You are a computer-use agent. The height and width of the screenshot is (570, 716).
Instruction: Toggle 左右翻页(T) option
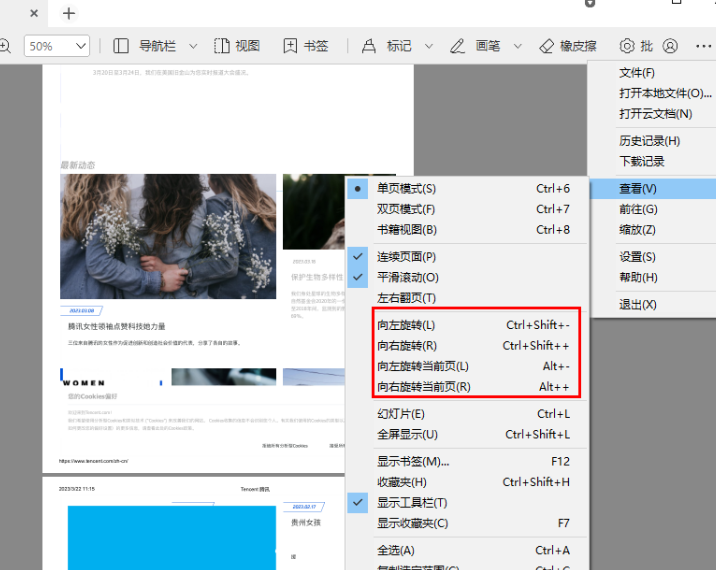467,298
